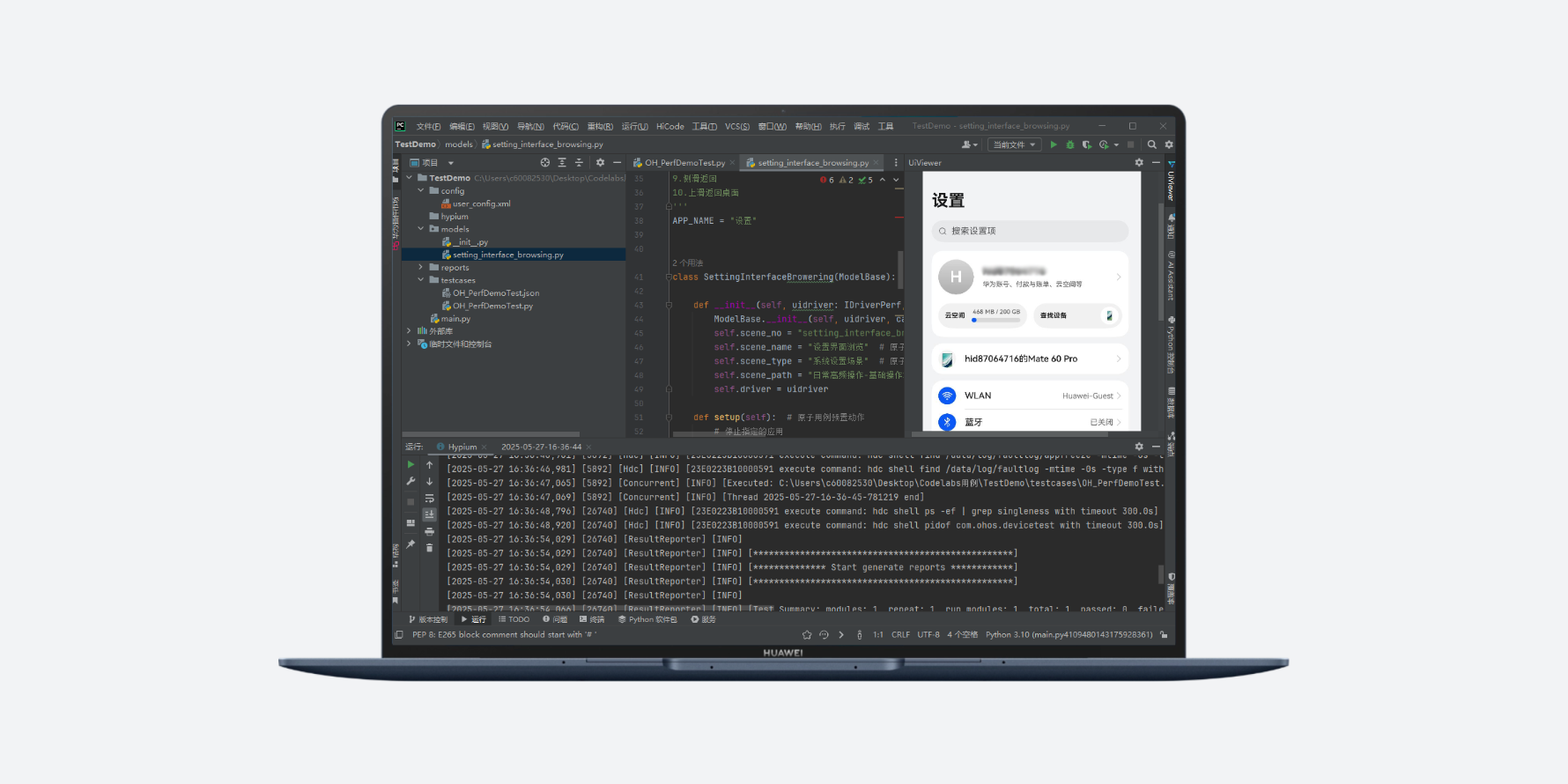Image resolution: width=1568 pixels, height=784 pixels.
Task: Rerun using green play in run panel
Action: point(410,464)
